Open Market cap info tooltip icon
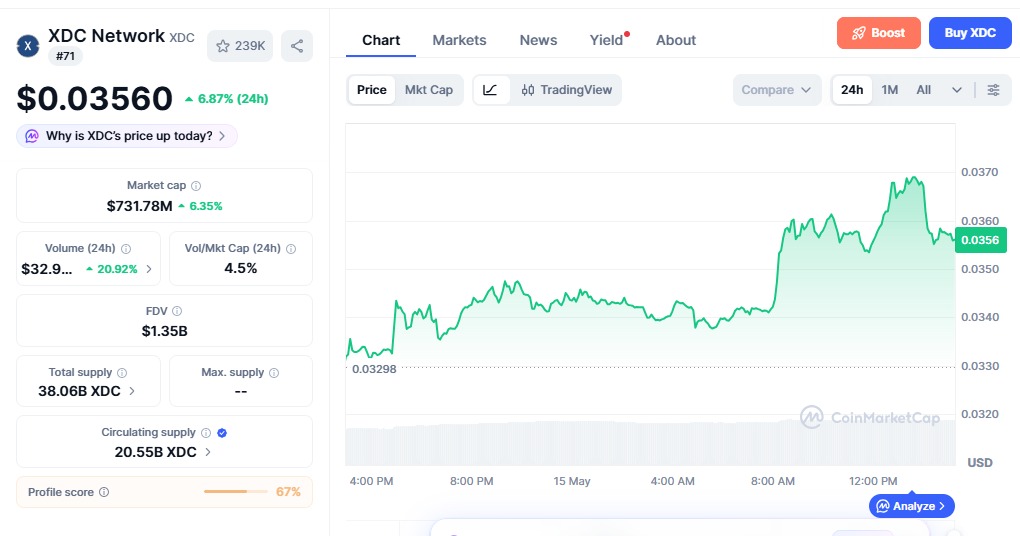1020x536 pixels. click(x=196, y=186)
